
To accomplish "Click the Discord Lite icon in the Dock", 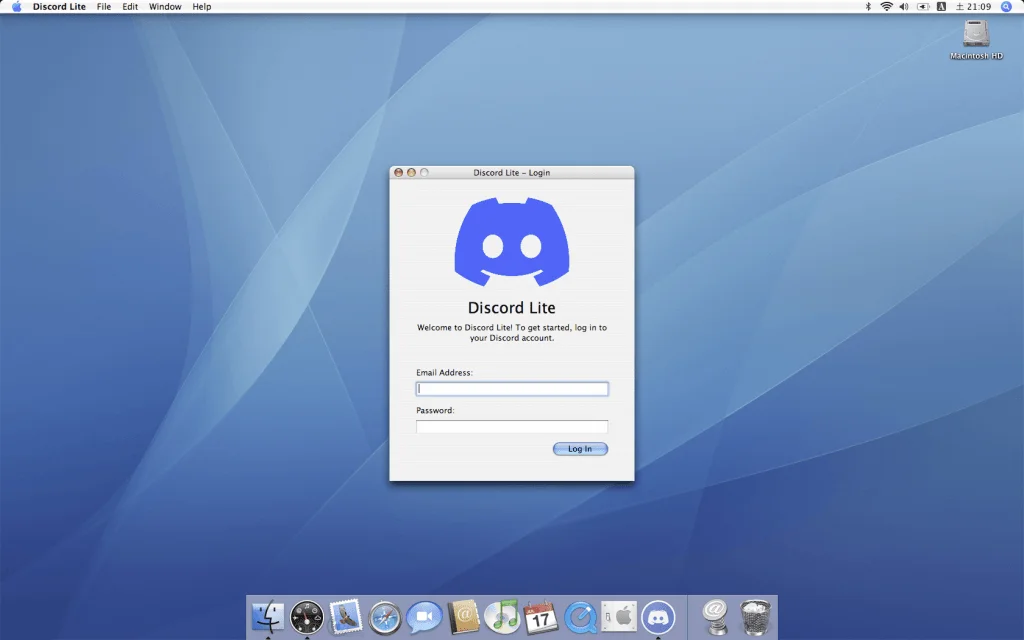I will point(658,617).
